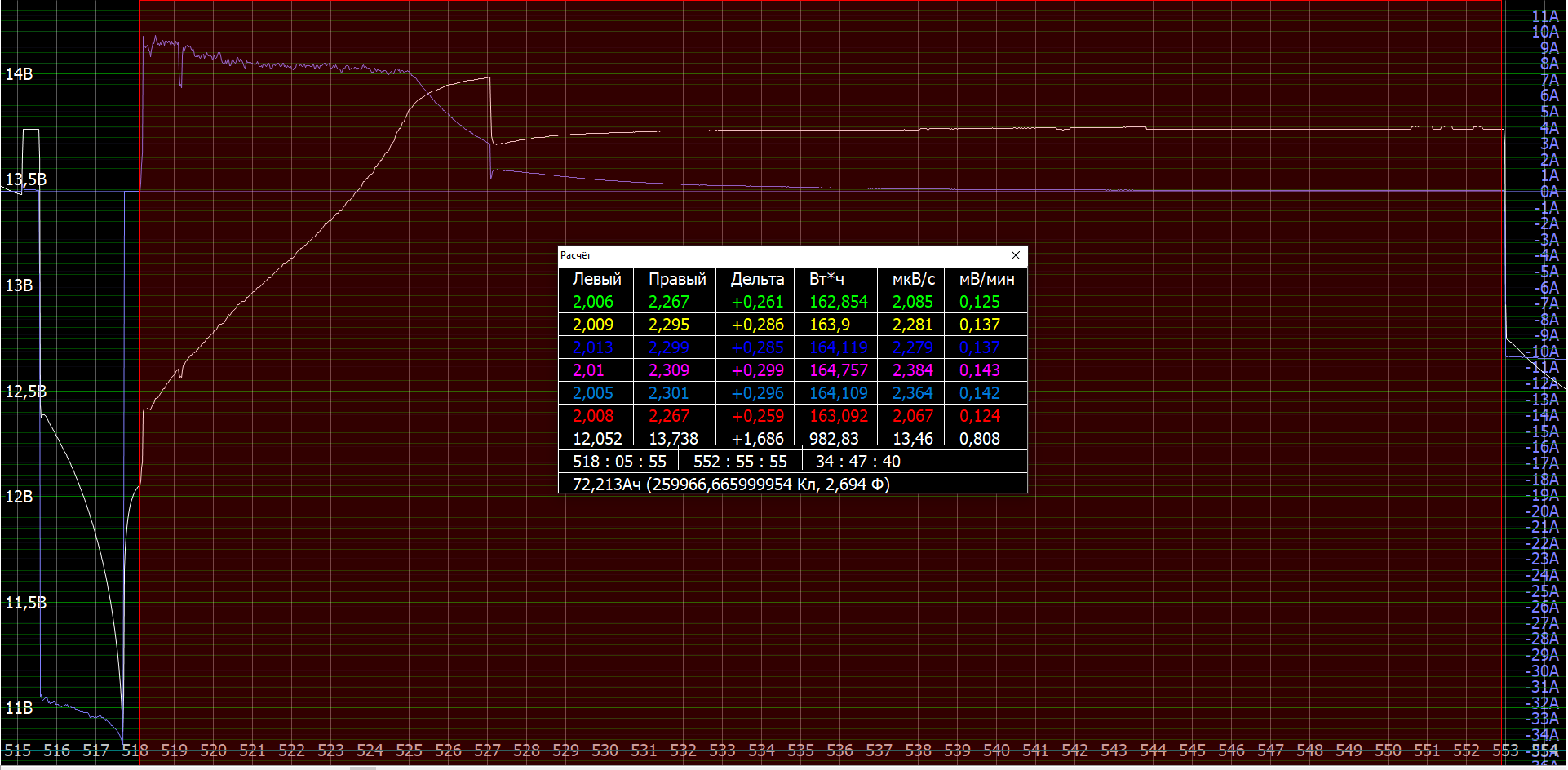1568x770 pixels.
Task: Click the Левый column header
Action: pyautogui.click(x=596, y=279)
